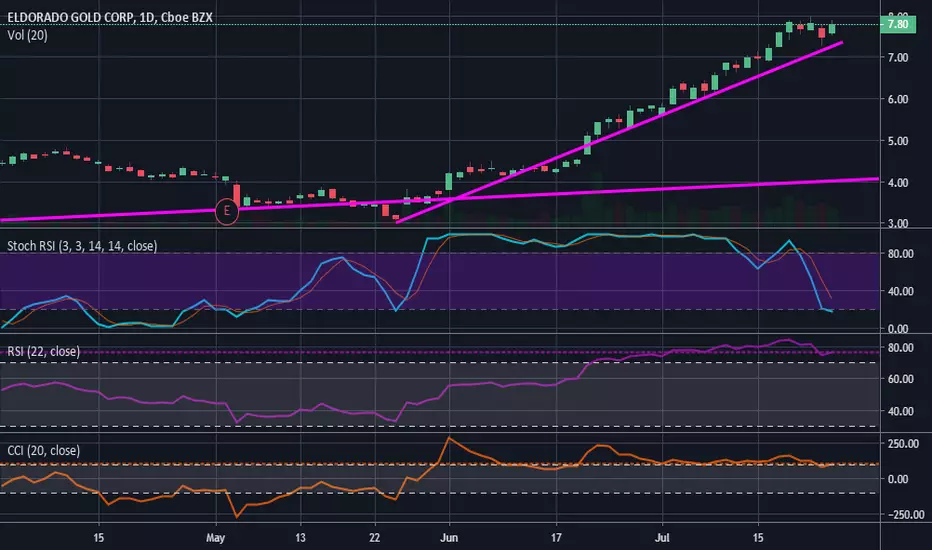Click the 'May' date axis label
This screenshot has width=932, height=550.
[x=215, y=538]
